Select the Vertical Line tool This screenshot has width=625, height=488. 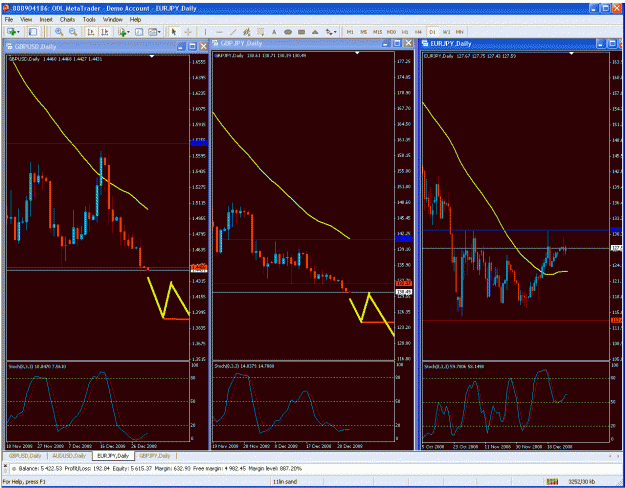coord(206,32)
